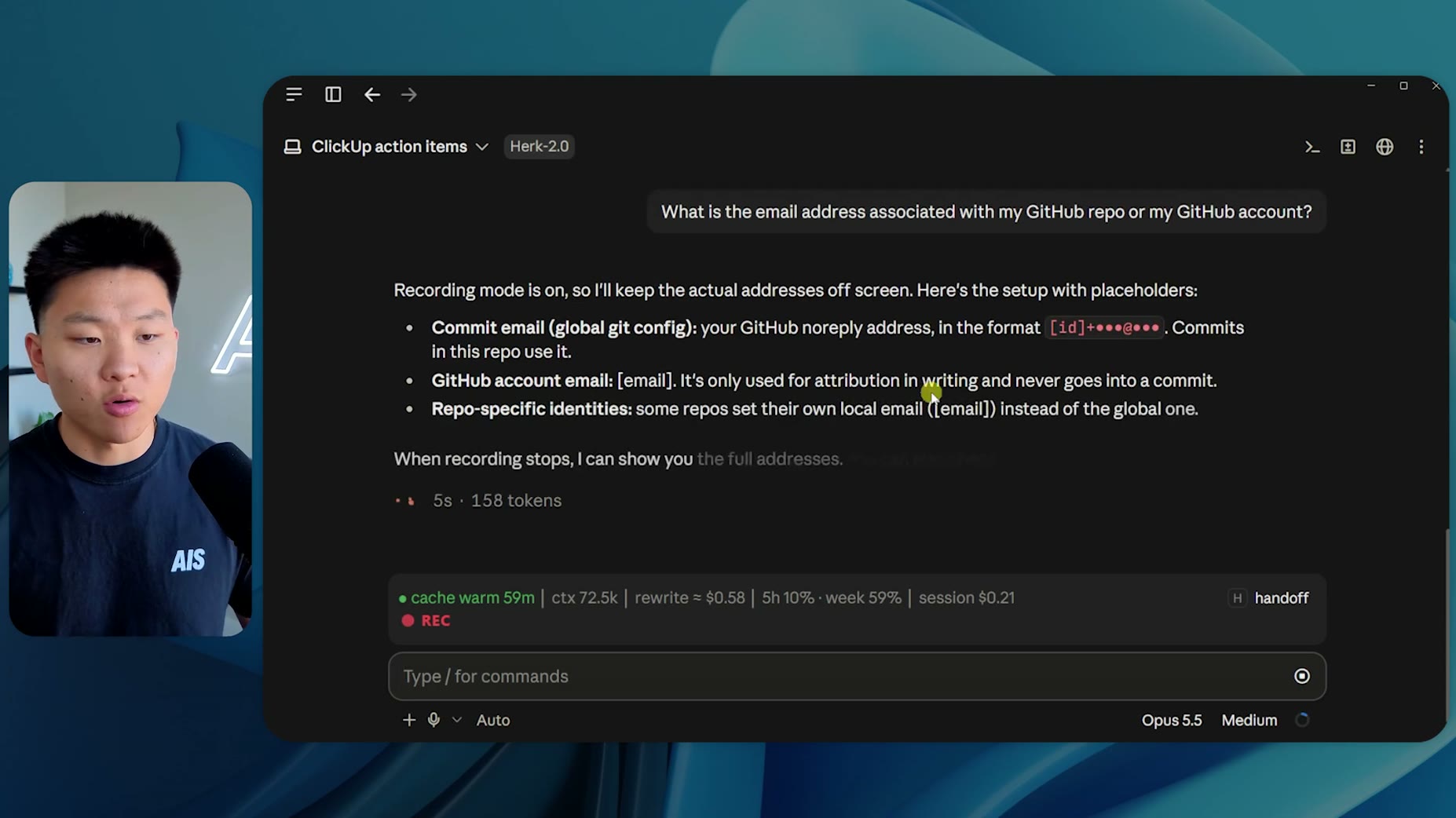This screenshot has height=818, width=1456.
Task: Go back with the left arrow
Action: (372, 94)
